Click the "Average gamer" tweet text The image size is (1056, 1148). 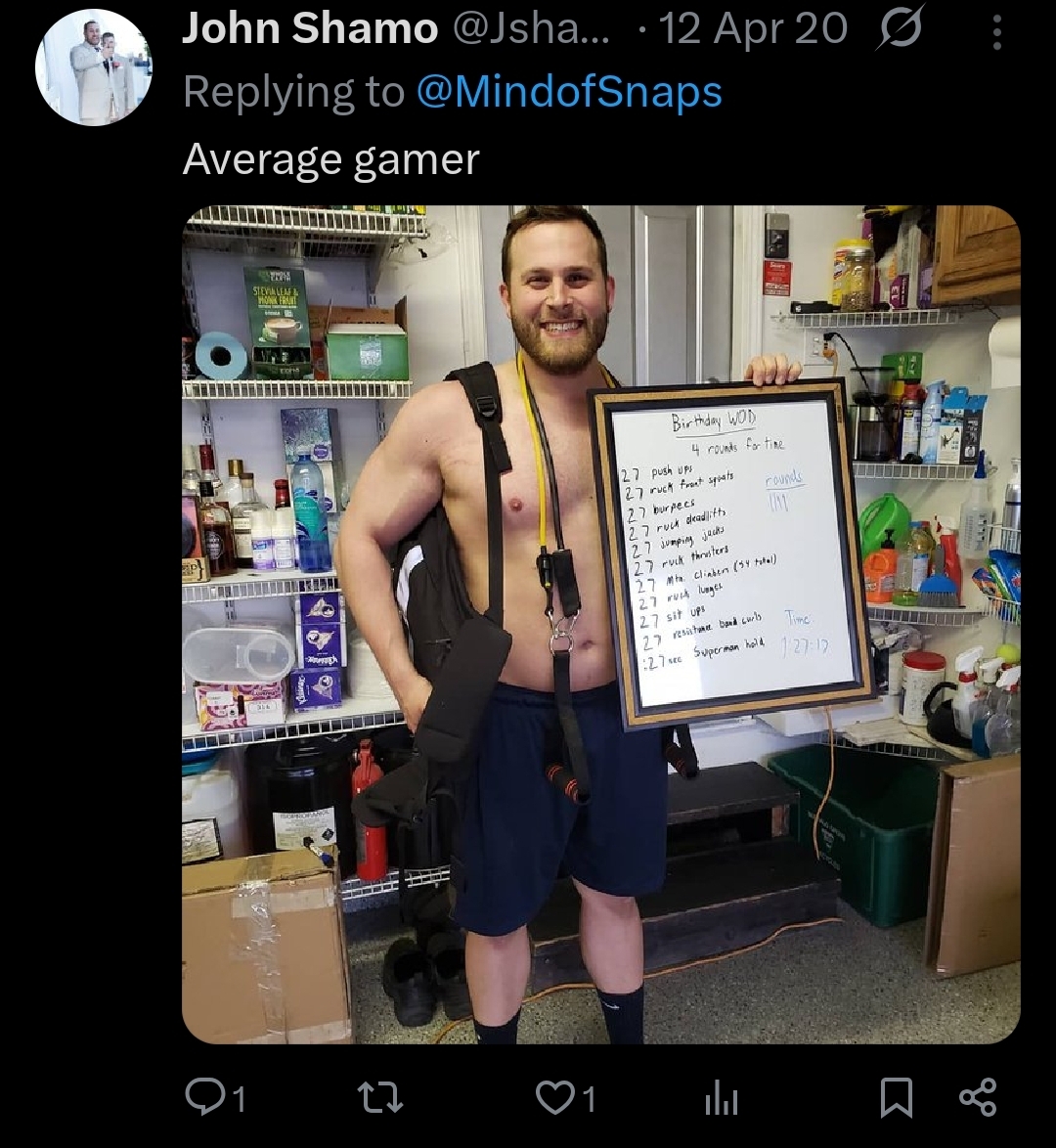click(x=330, y=159)
